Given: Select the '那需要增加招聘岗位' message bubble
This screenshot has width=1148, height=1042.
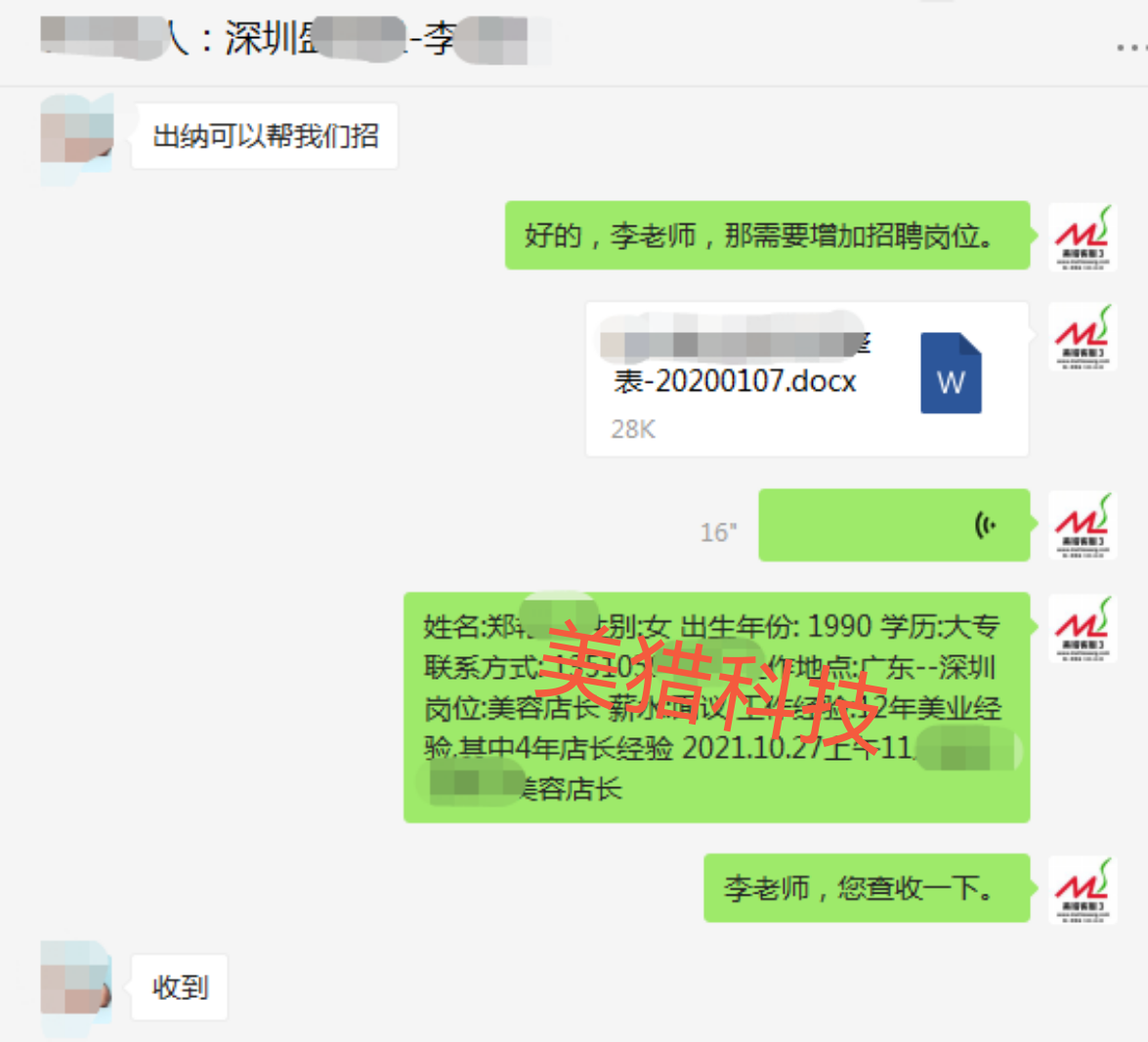Looking at the screenshot, I should pos(767,235).
